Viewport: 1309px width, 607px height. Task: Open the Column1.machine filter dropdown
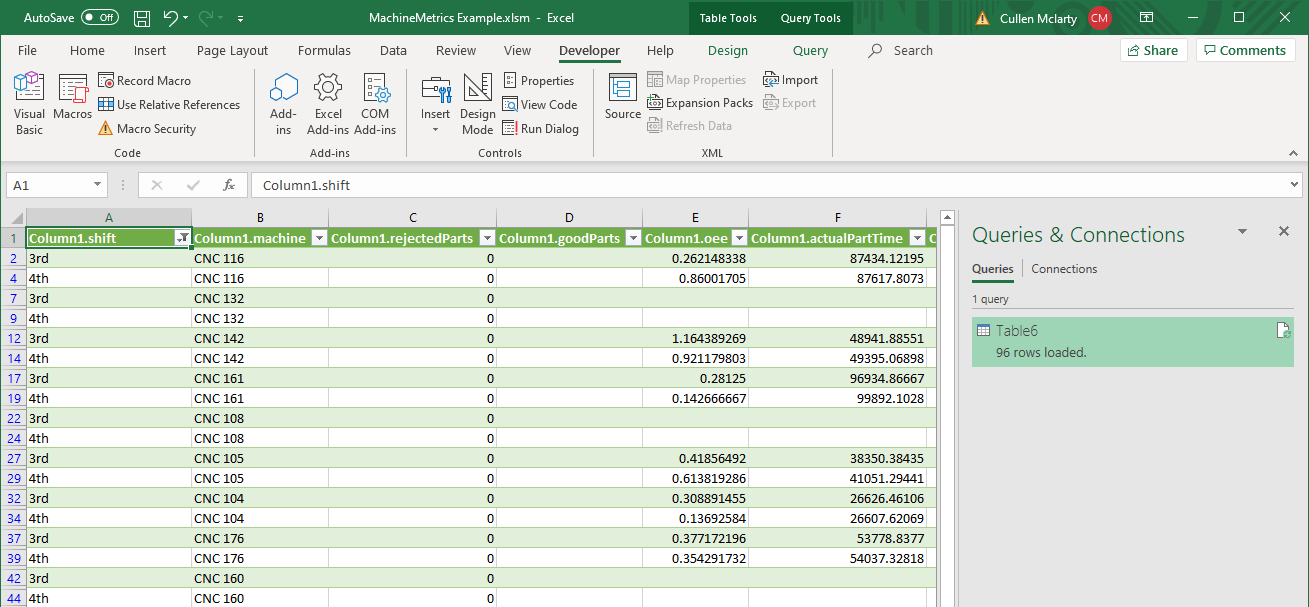319,238
